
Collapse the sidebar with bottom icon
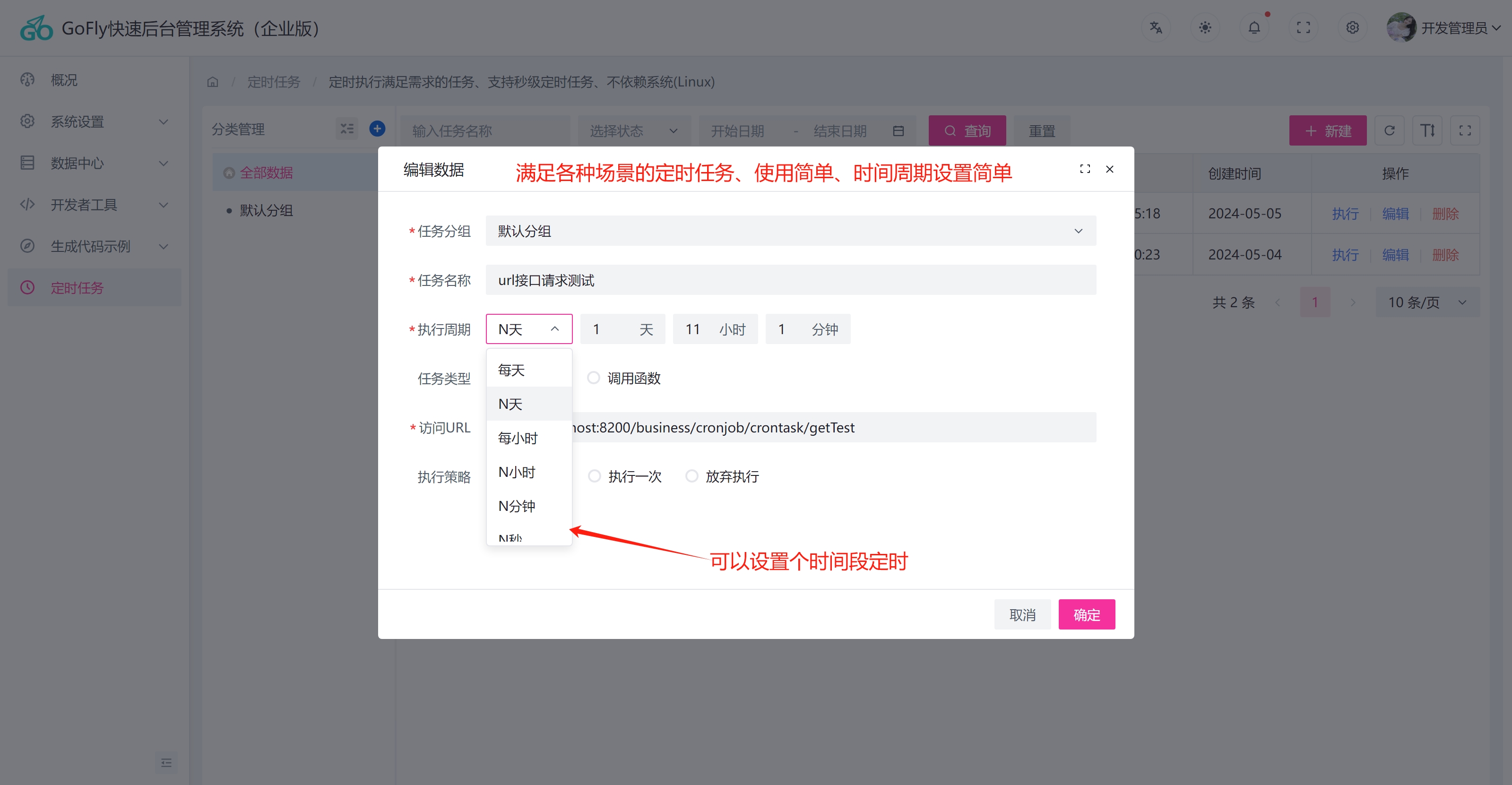(x=166, y=763)
